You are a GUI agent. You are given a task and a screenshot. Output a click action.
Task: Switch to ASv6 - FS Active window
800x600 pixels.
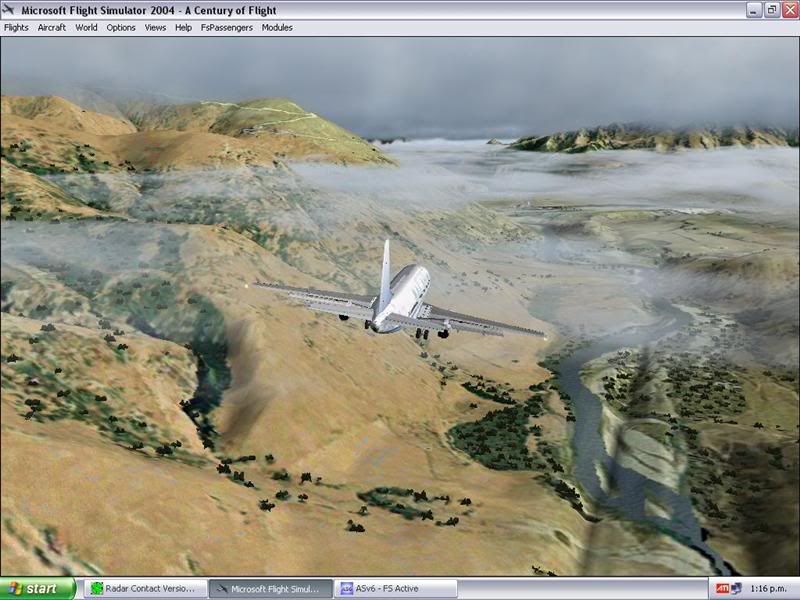point(396,589)
